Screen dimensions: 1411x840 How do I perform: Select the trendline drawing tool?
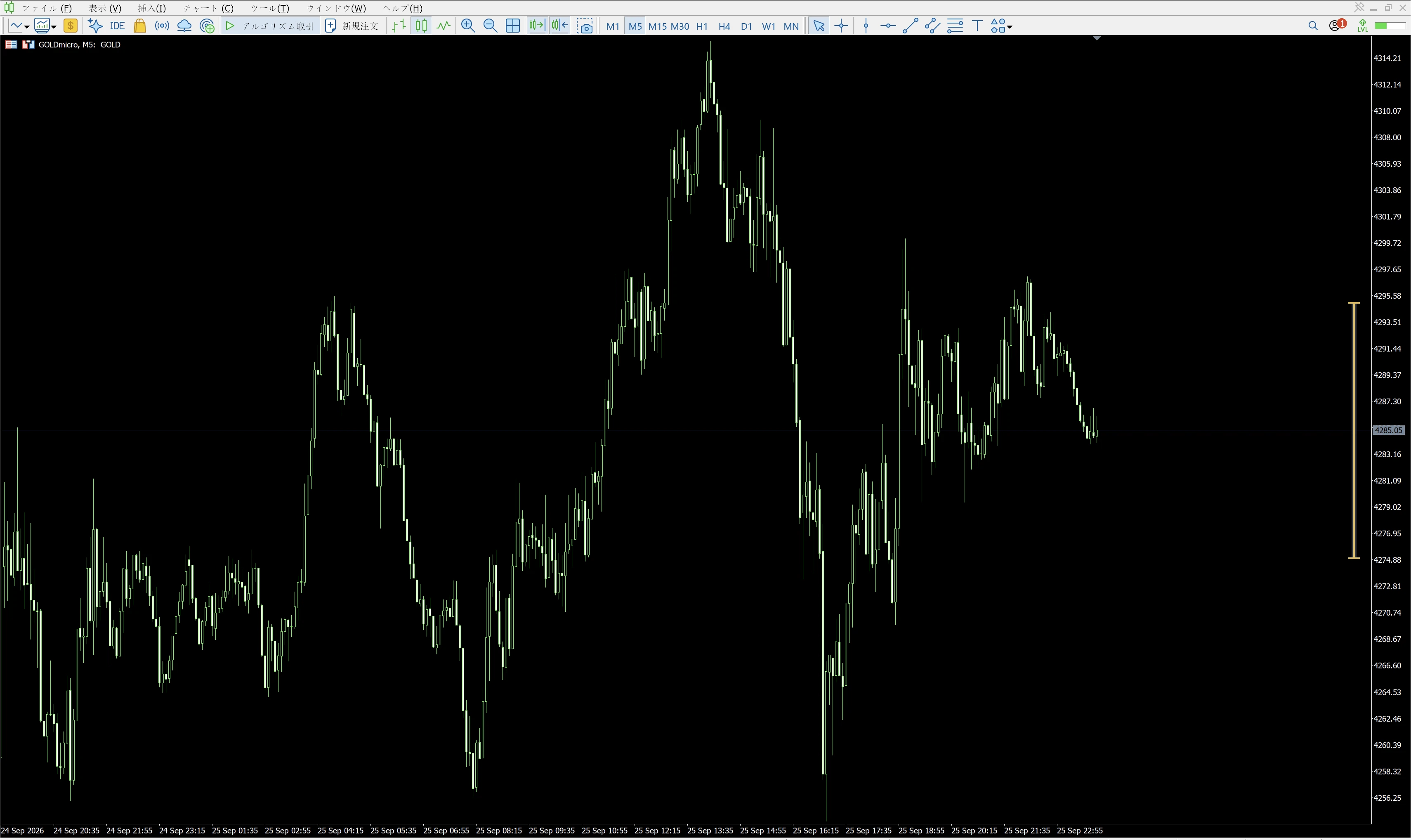coord(910,26)
